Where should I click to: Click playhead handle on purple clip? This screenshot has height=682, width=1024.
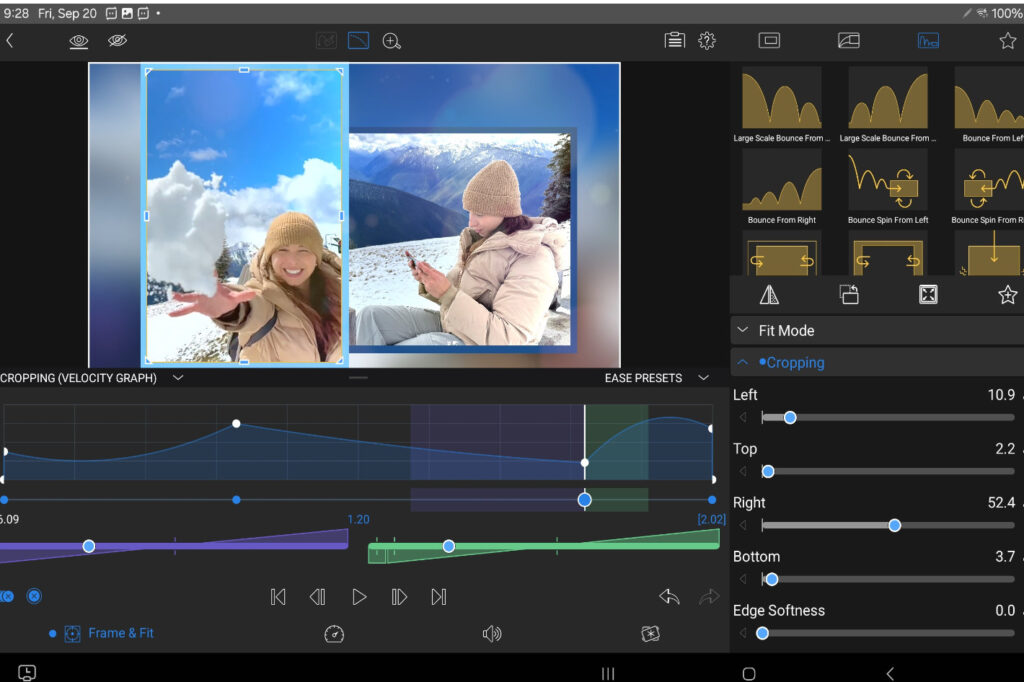[x=89, y=546]
